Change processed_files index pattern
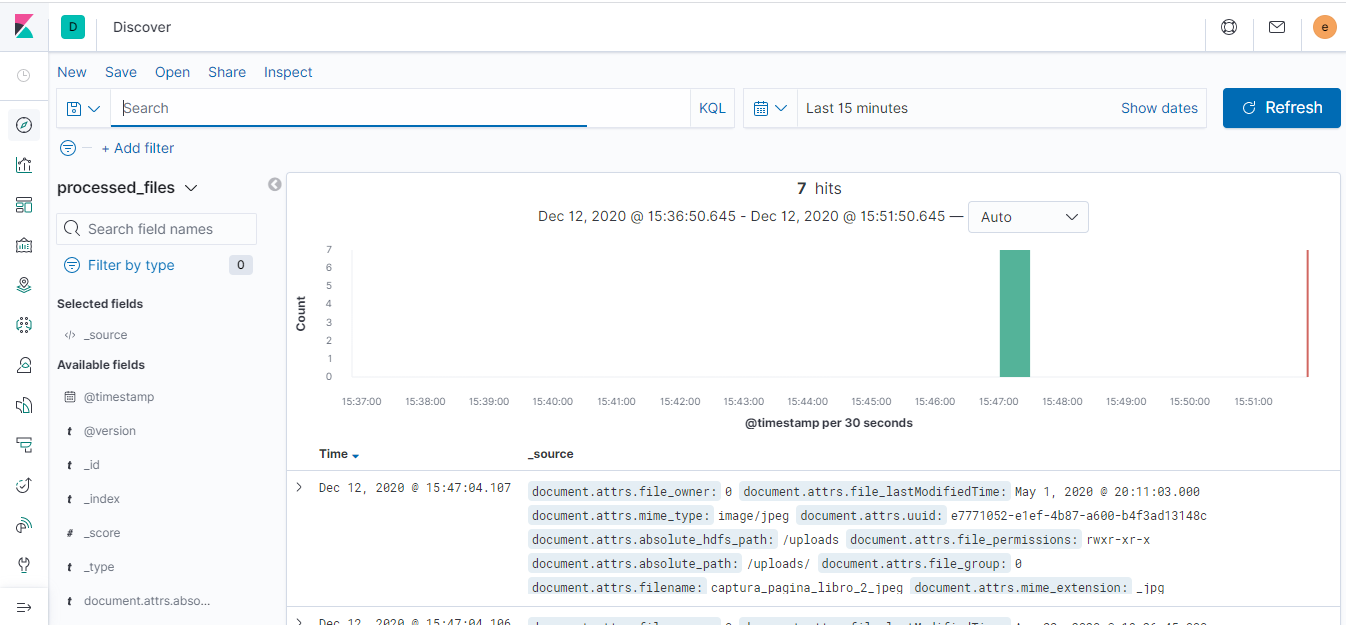The image size is (1346, 625). click(x=127, y=187)
